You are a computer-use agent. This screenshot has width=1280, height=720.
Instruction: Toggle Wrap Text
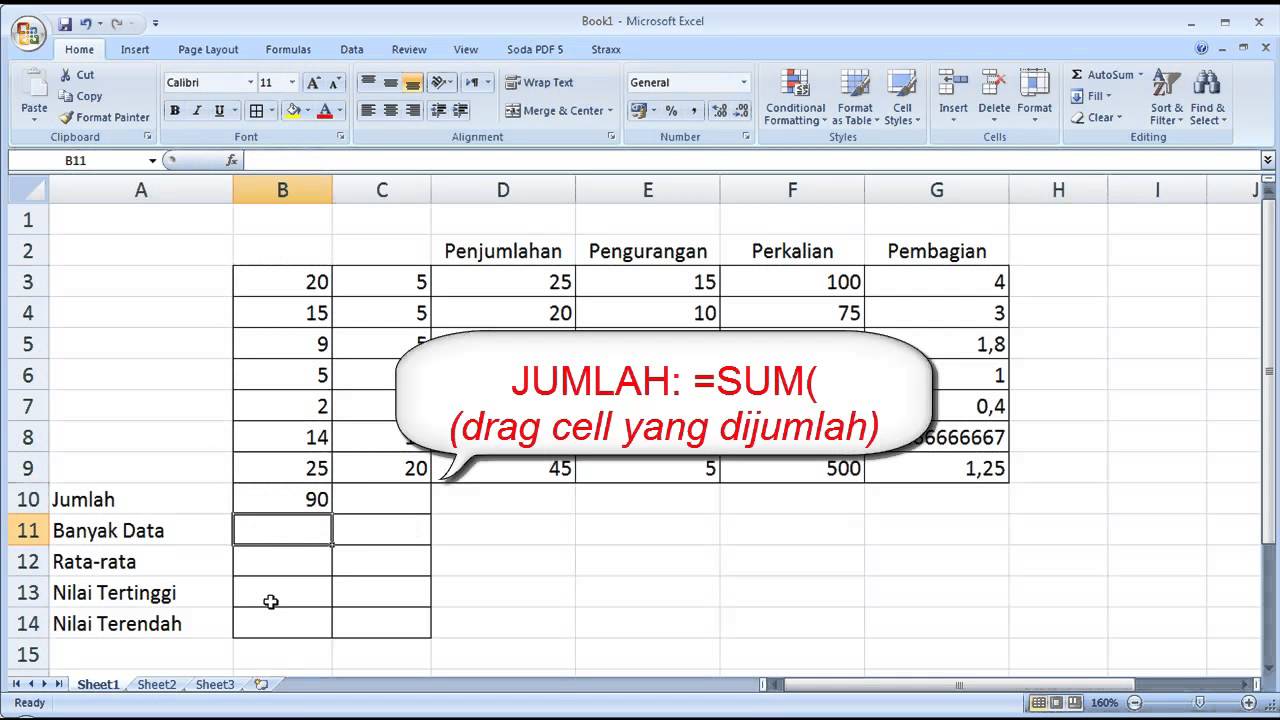(x=540, y=83)
